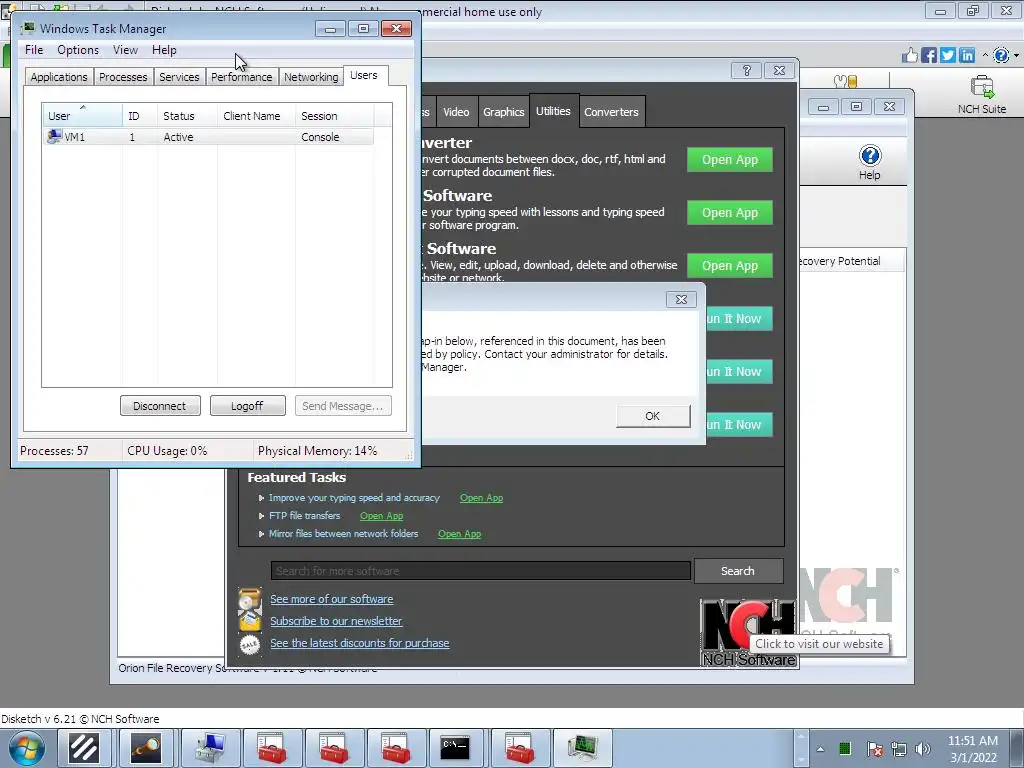Open the NCH Suite toolbar icon
The width and height of the screenshot is (1024, 768).
tap(982, 95)
